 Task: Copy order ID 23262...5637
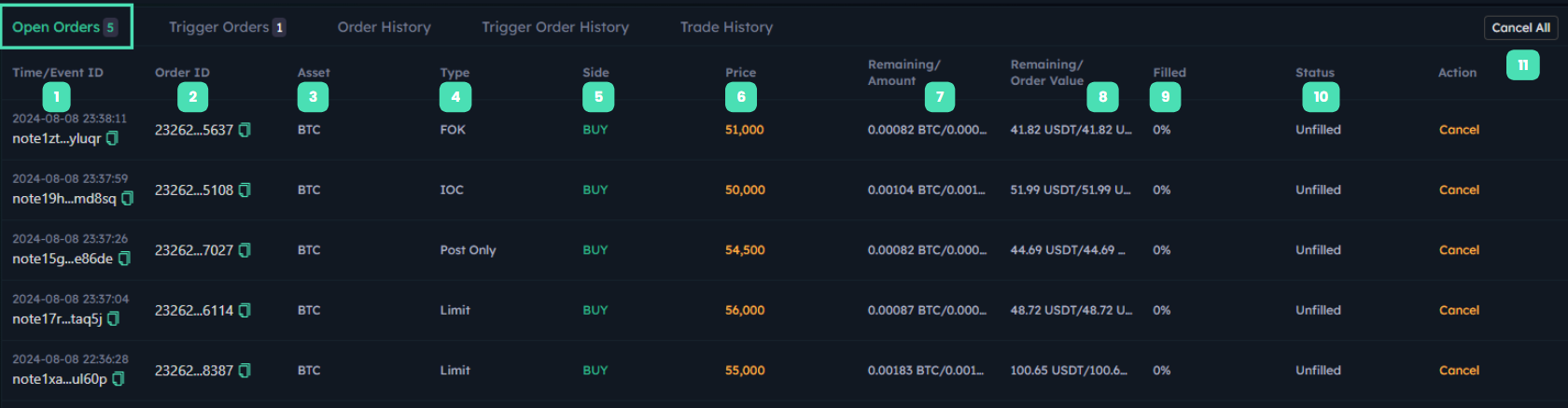(245, 130)
